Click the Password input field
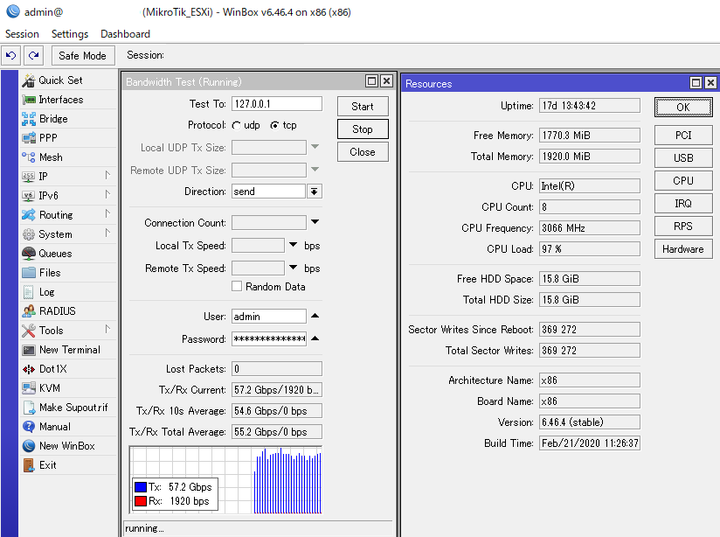 click(x=269, y=339)
